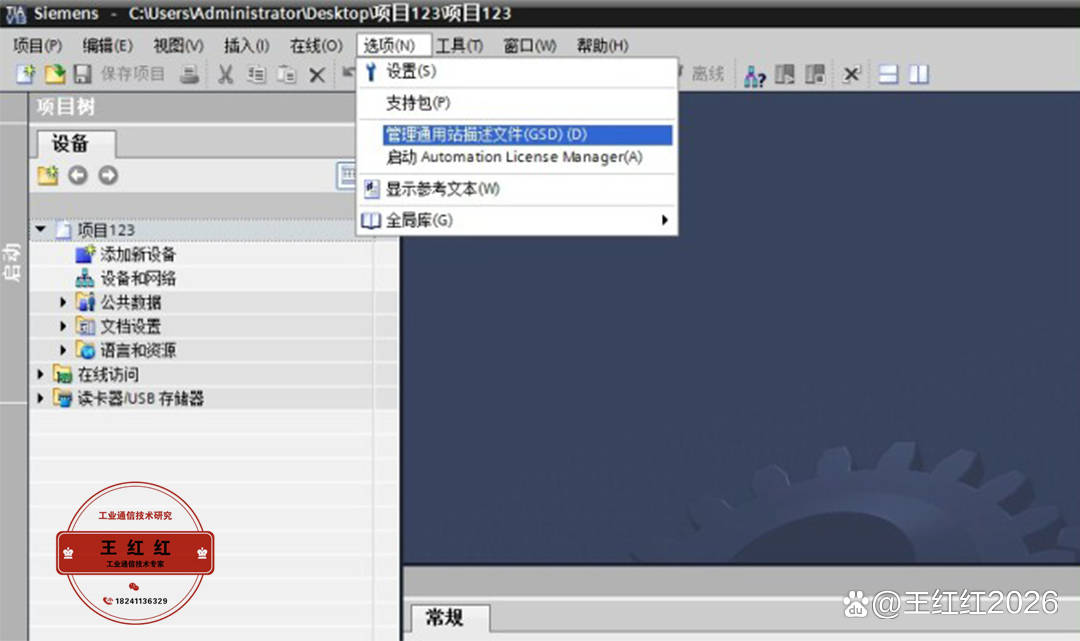Click the 启动 vertical side tab
1080x641 pixels.
[13, 262]
